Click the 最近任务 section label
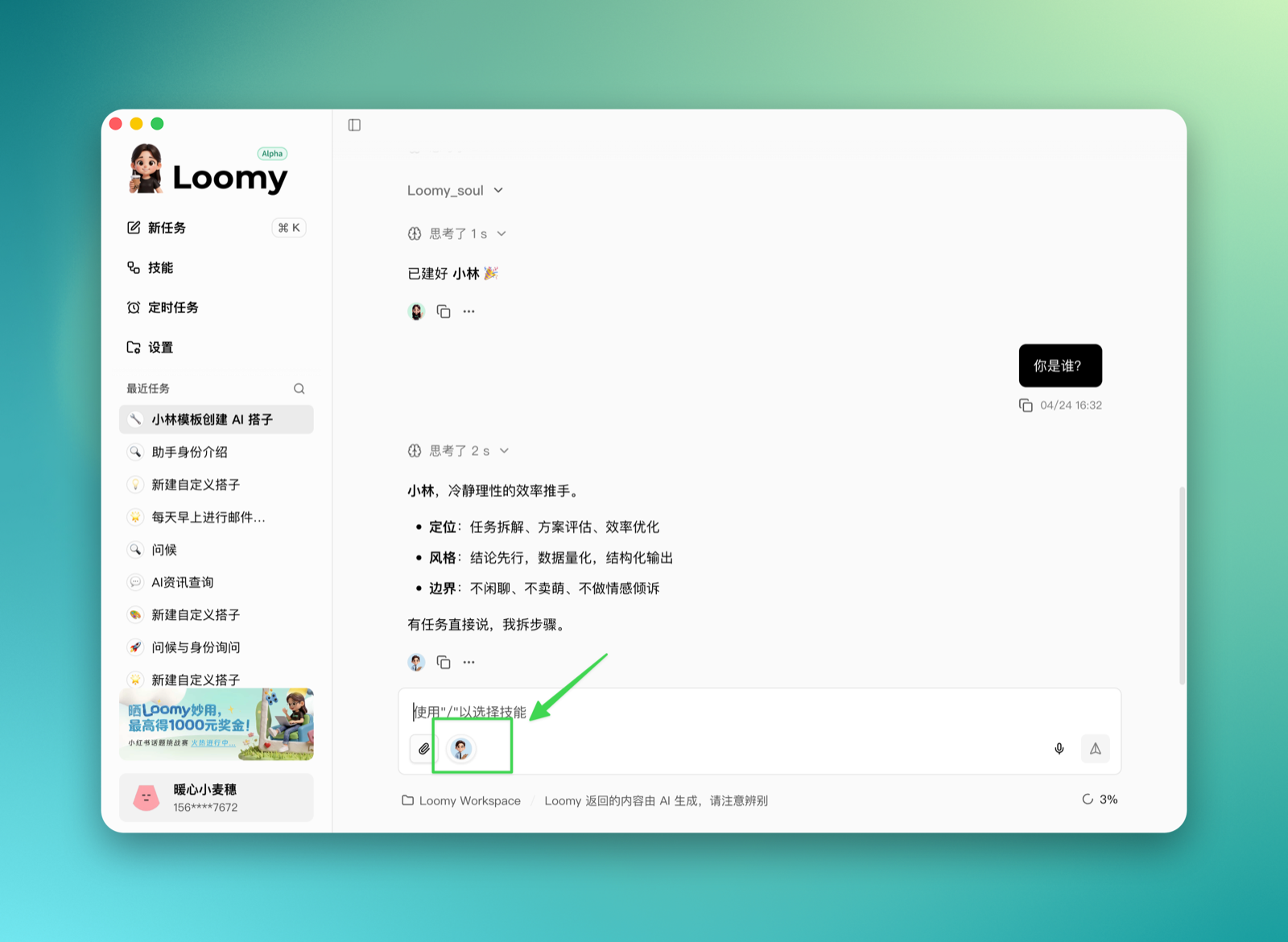The height and width of the screenshot is (942, 1288). click(x=148, y=389)
